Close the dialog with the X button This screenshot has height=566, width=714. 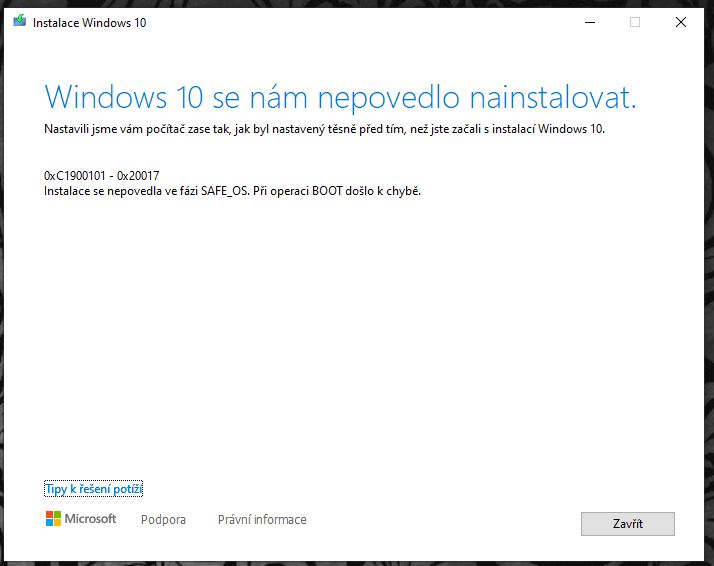[681, 23]
